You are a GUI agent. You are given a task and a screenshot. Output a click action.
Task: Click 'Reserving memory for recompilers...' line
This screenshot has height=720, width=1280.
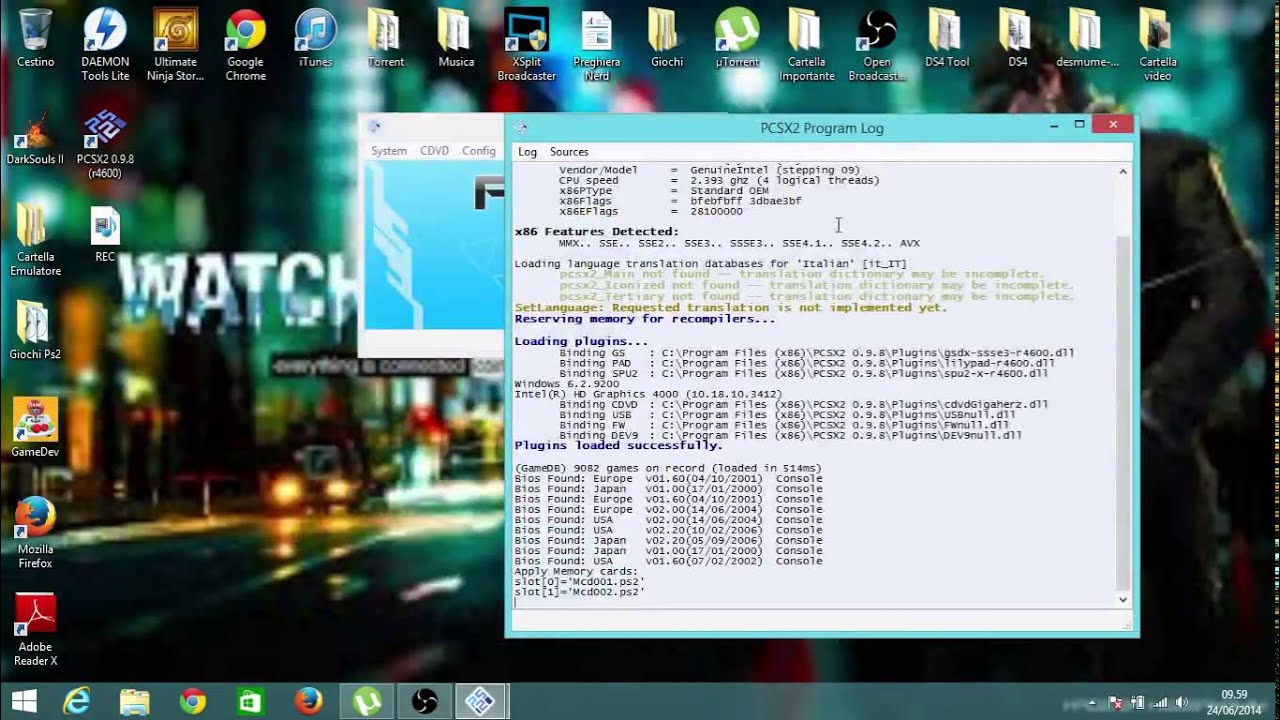644,319
